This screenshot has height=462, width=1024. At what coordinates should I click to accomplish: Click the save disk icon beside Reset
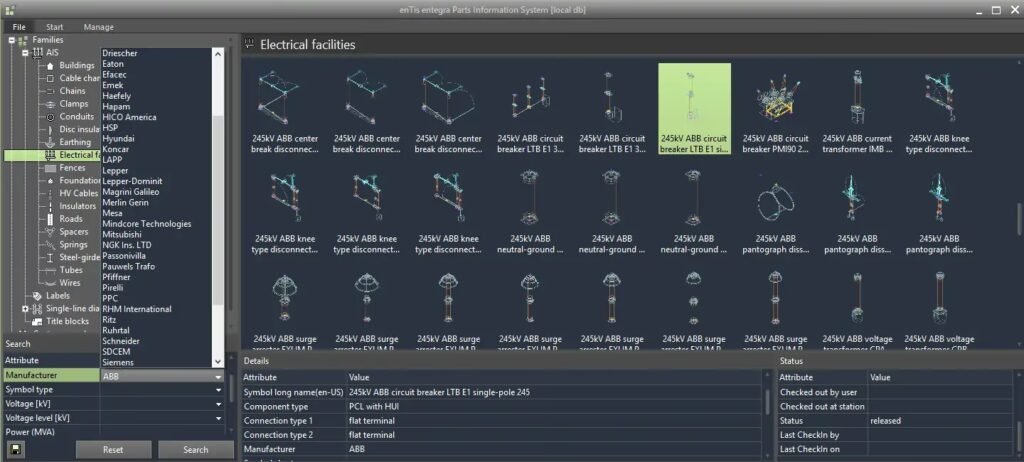(15, 449)
